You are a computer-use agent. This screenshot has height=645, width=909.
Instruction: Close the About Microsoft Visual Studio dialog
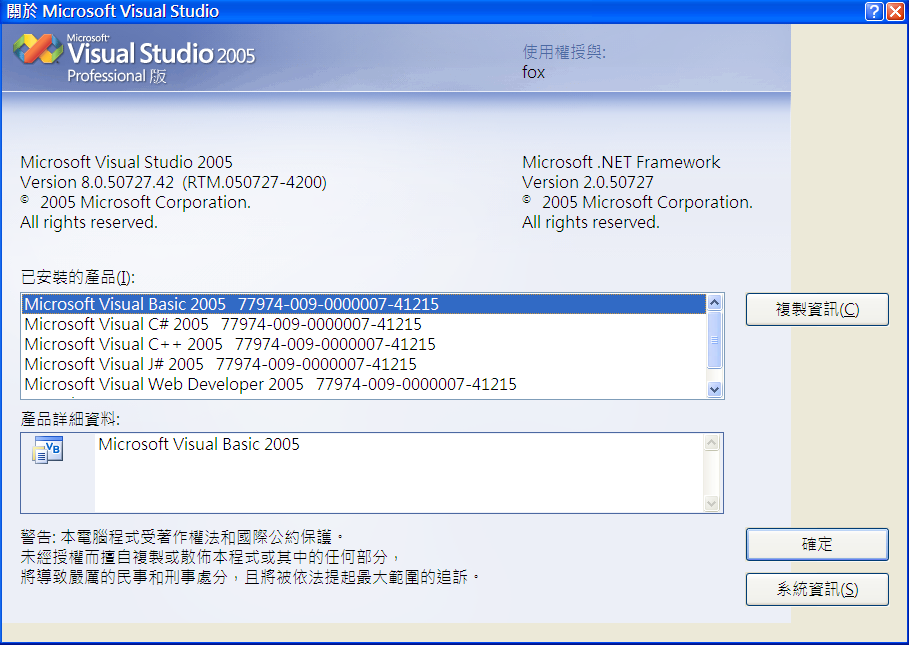(895, 11)
